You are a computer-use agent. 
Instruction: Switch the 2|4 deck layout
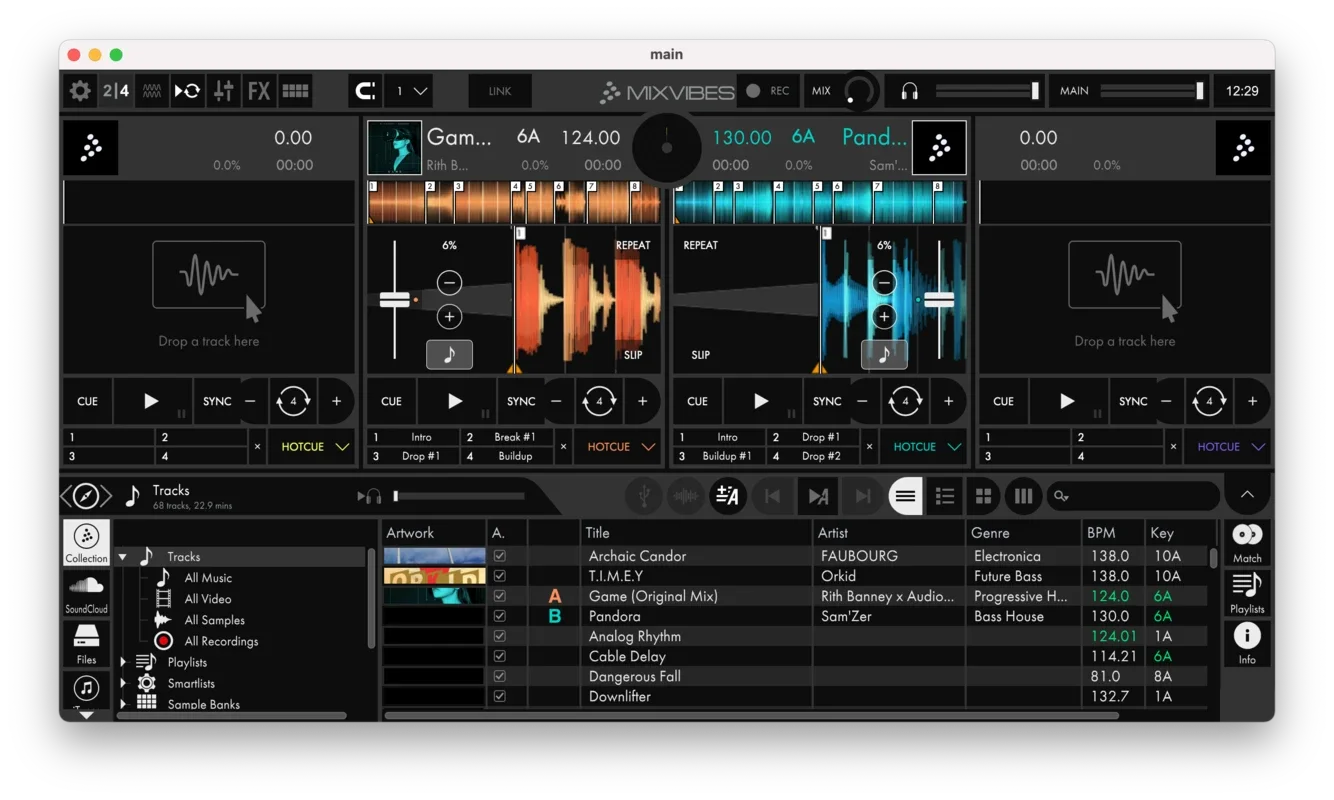116,91
